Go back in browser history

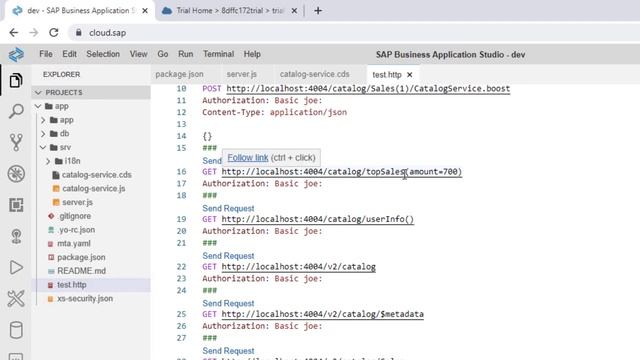tap(13, 33)
